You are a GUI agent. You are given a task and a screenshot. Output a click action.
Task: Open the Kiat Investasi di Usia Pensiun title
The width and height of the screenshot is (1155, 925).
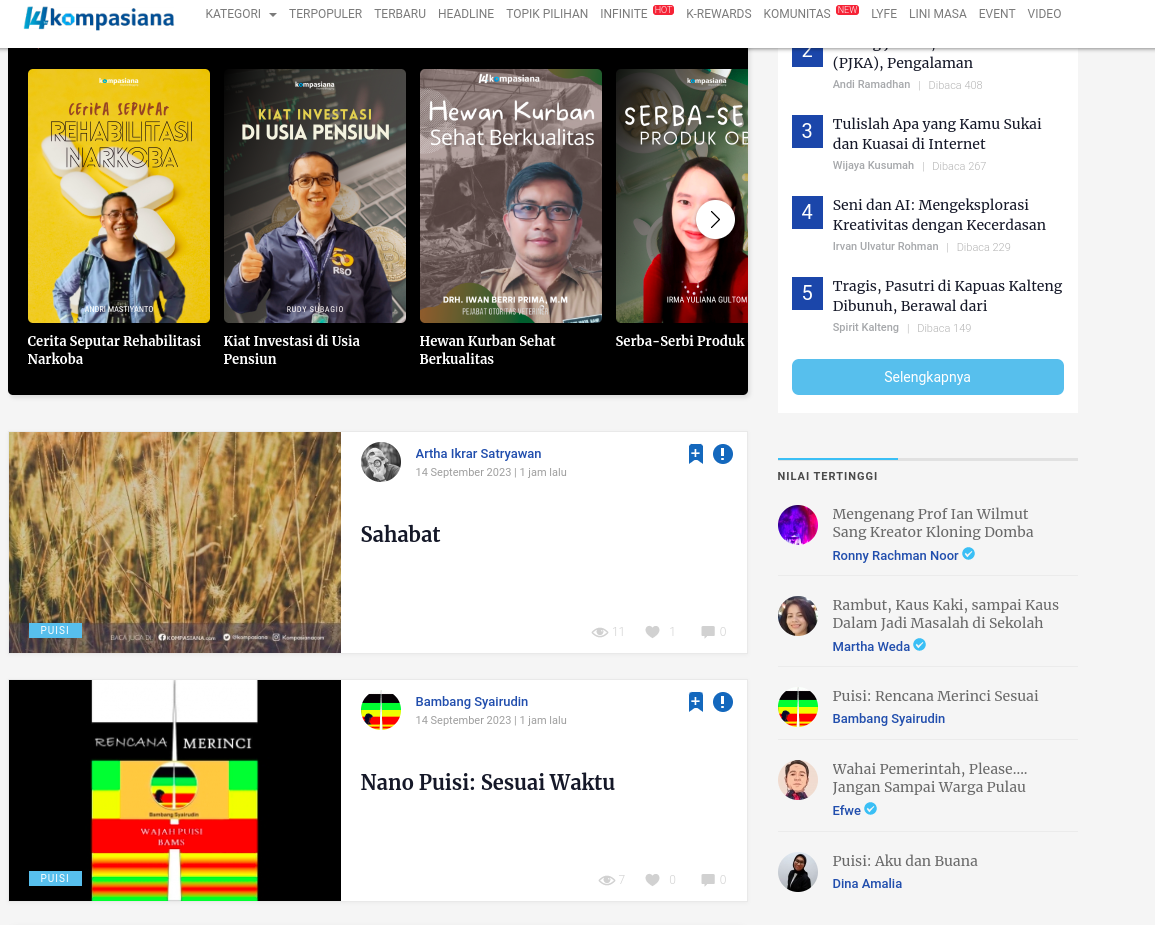tap(292, 350)
